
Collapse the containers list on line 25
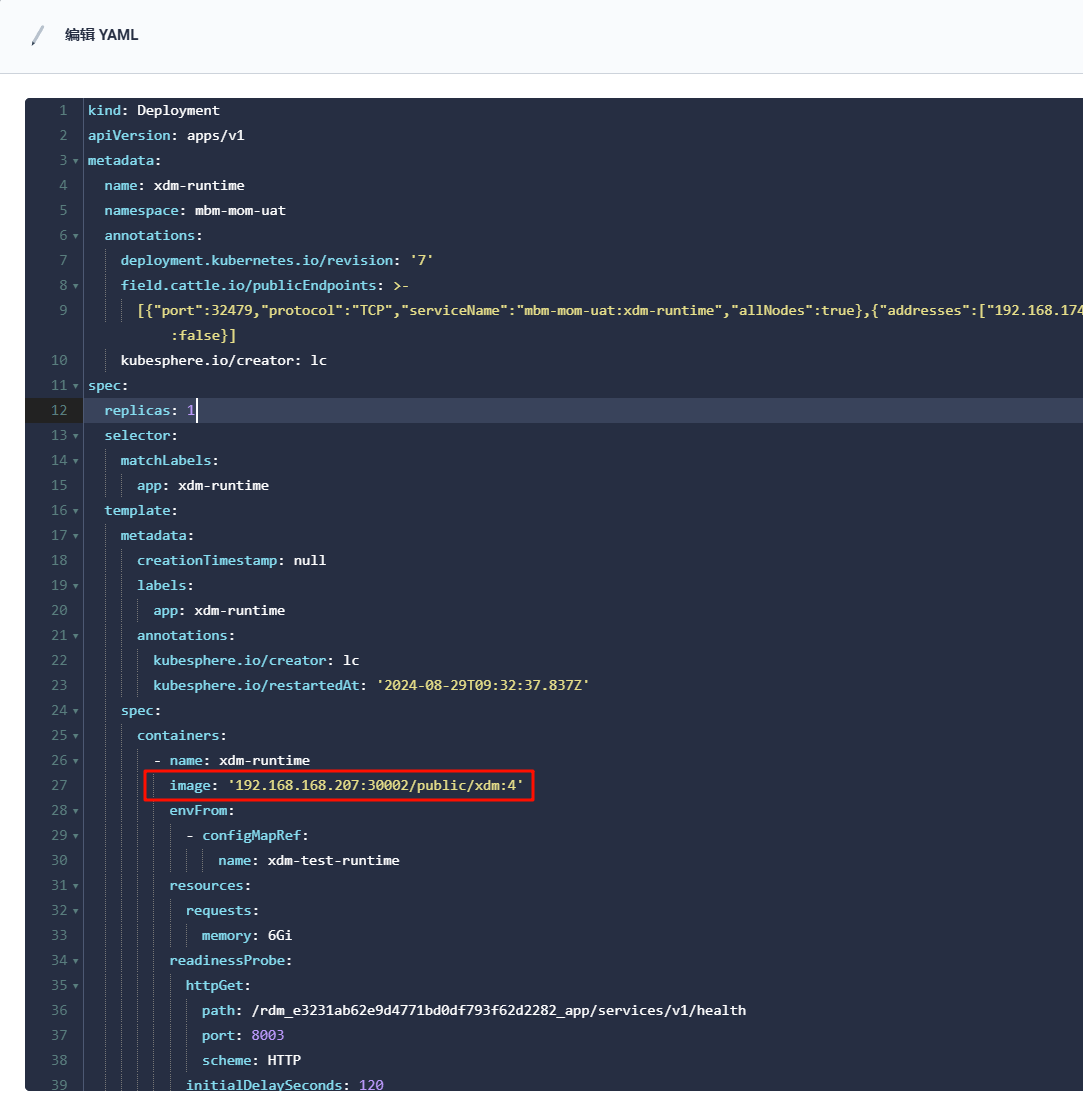click(x=76, y=735)
